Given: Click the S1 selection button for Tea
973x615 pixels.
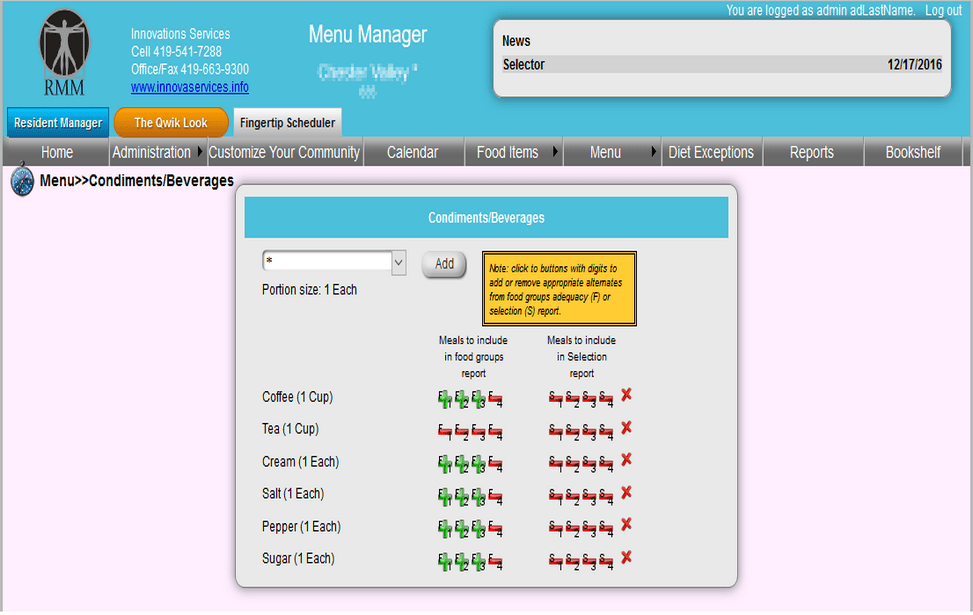Looking at the screenshot, I should [x=555, y=430].
